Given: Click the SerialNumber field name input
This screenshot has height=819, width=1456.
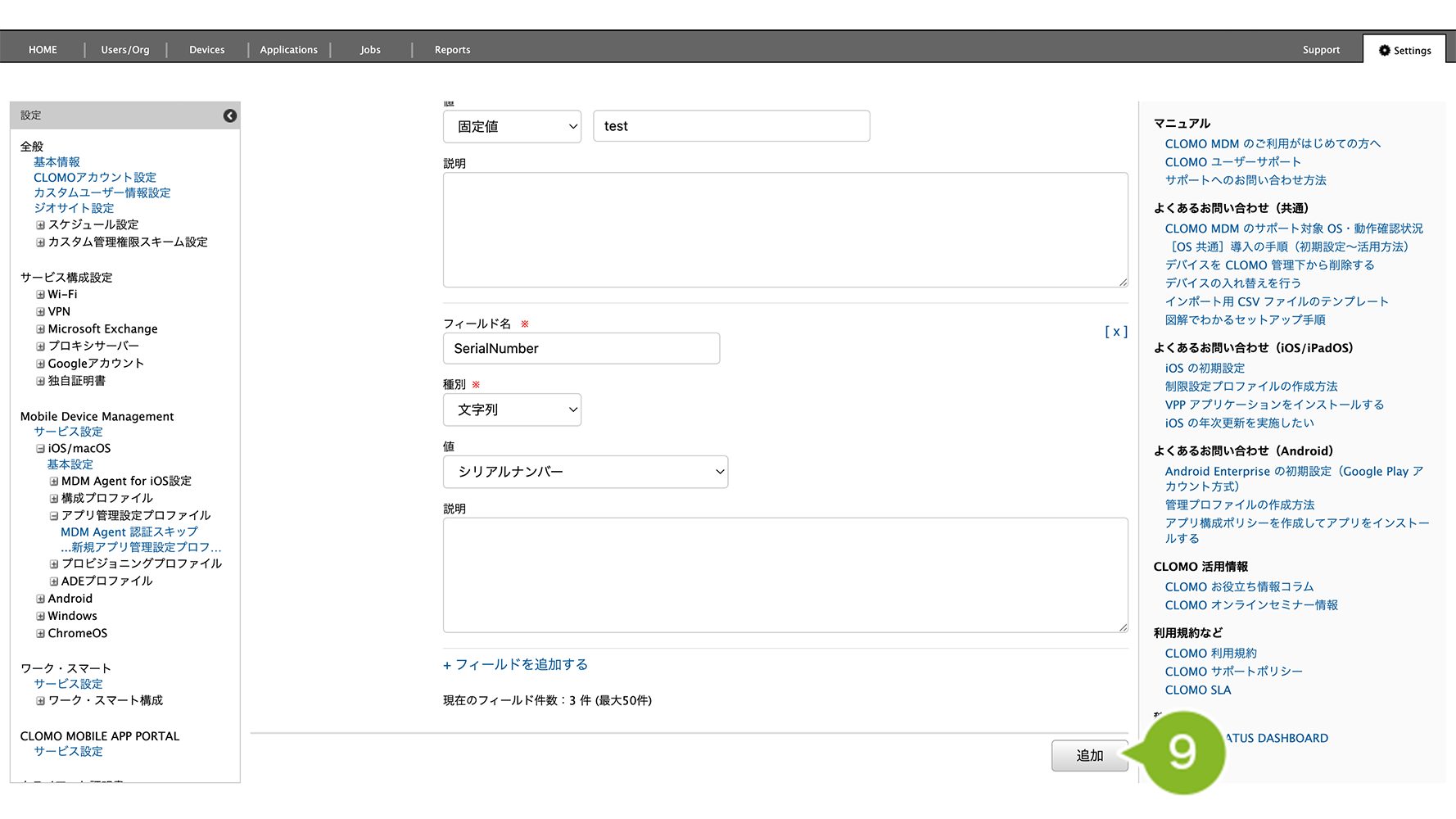Looking at the screenshot, I should click(x=581, y=349).
